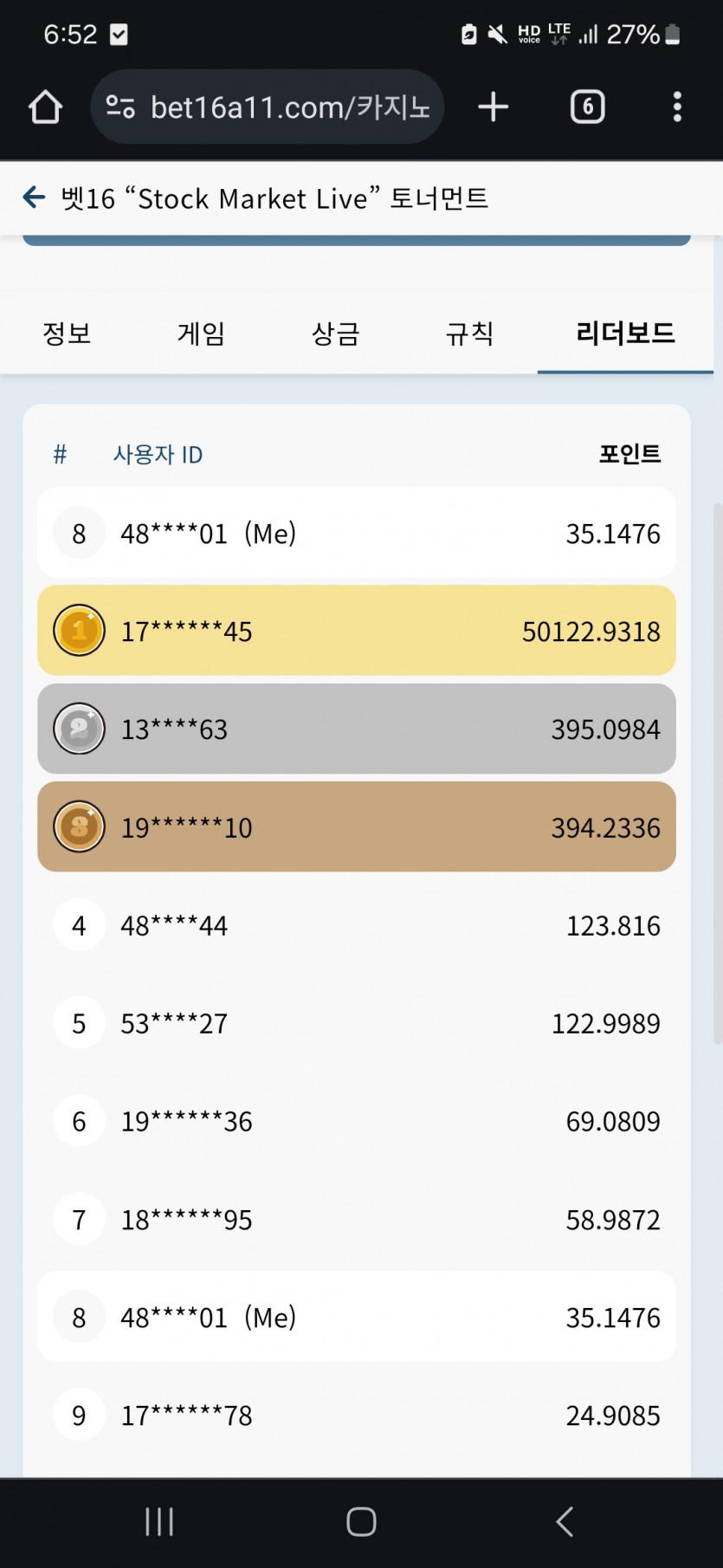Tap the bronze third-place medal icon
The width and height of the screenshot is (723, 1568).
79,826
